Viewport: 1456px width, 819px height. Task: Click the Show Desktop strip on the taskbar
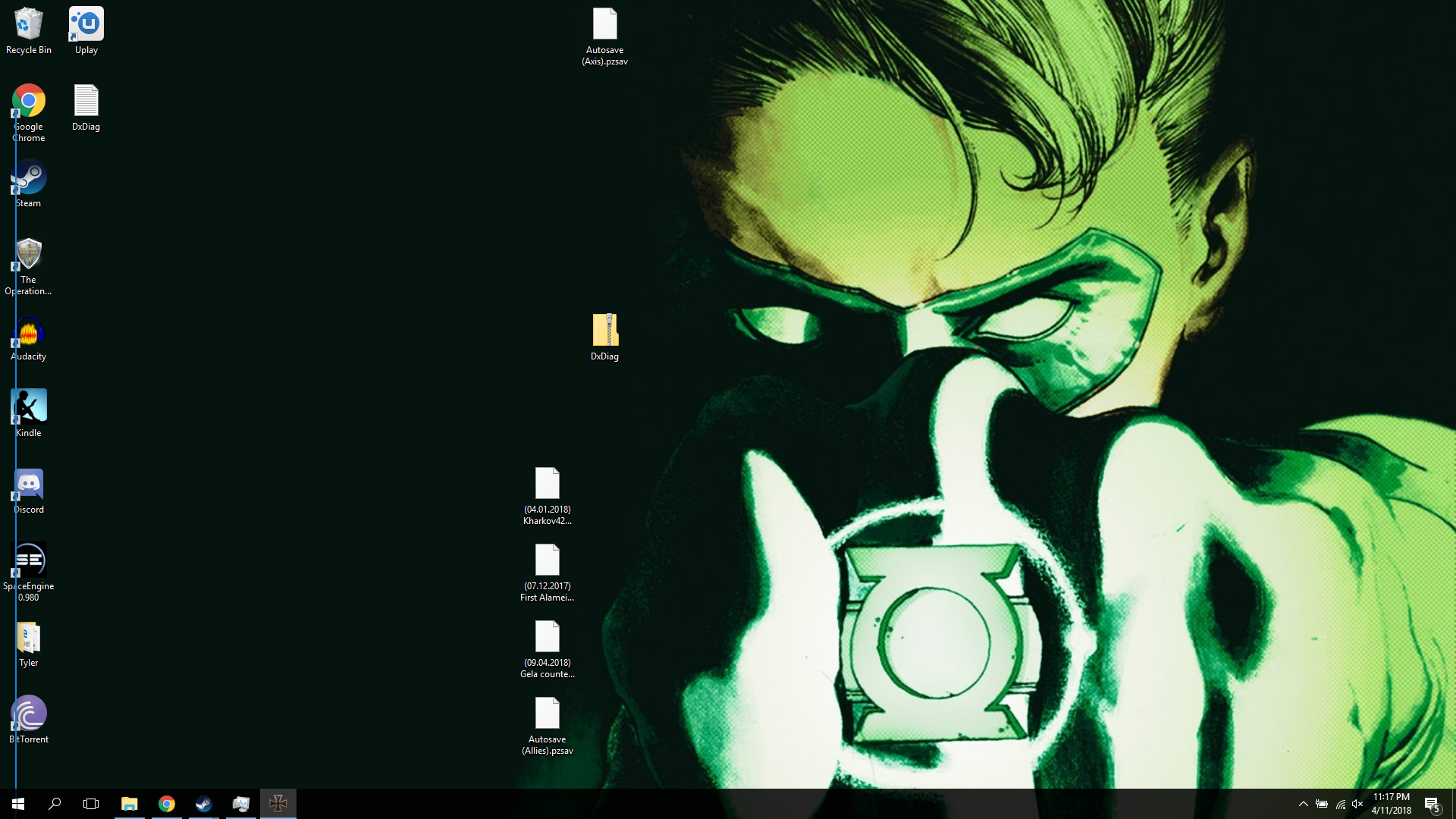1454,804
